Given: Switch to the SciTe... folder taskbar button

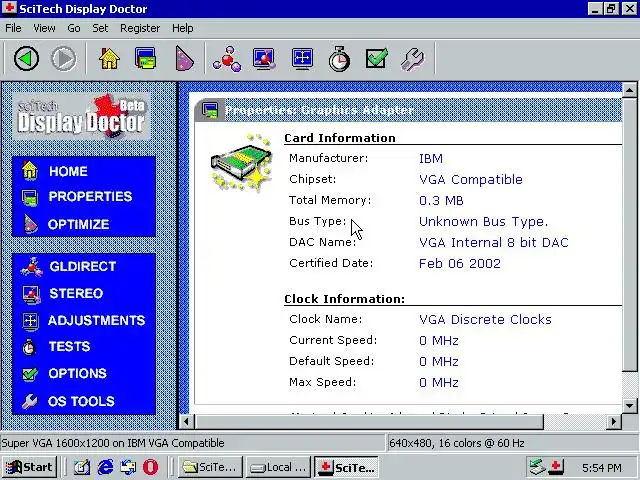Looking at the screenshot, I should click(210, 467).
